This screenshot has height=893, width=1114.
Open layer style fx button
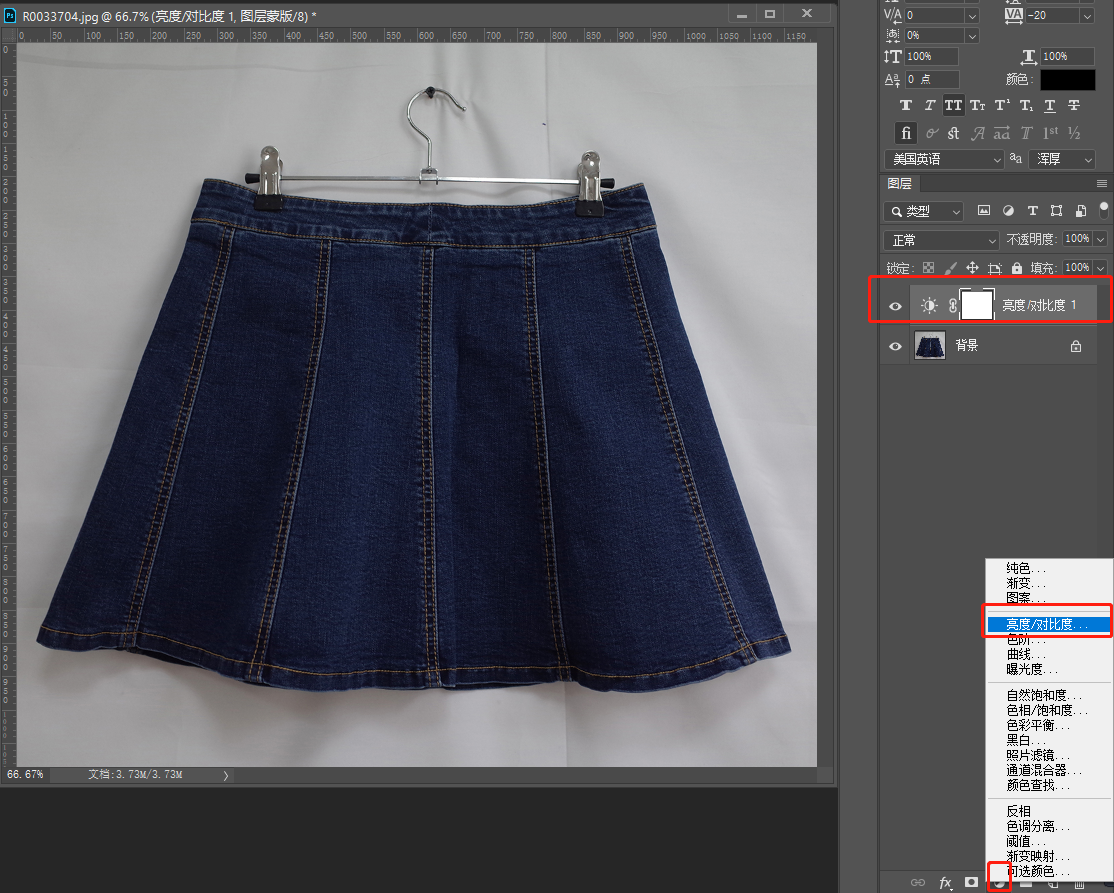945,882
